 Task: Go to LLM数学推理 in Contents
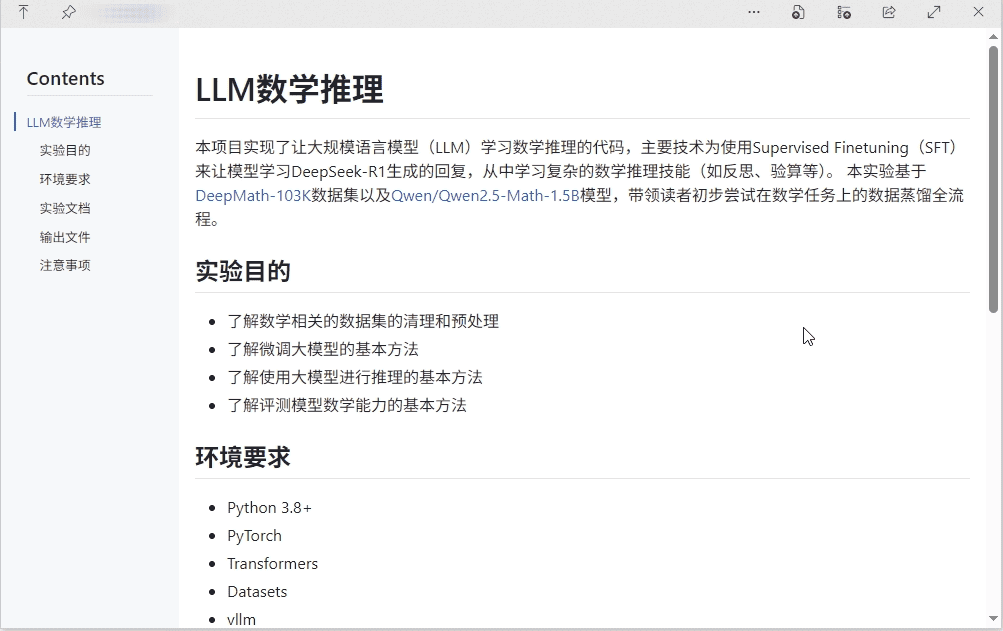(x=64, y=122)
